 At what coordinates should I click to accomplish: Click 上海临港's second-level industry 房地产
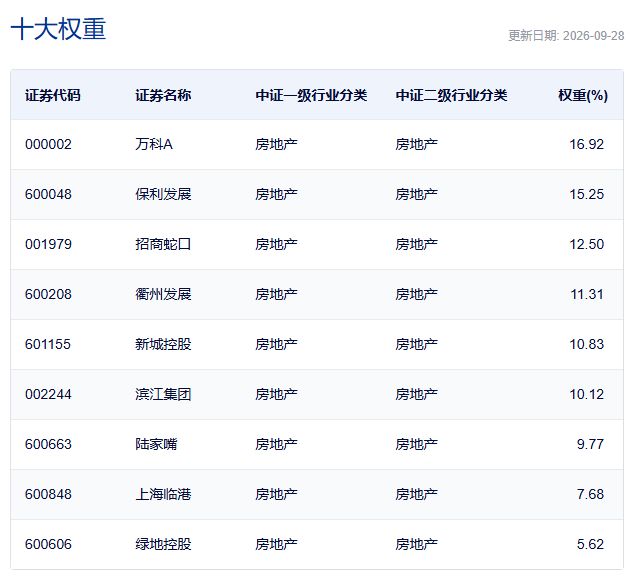pyautogui.click(x=416, y=494)
